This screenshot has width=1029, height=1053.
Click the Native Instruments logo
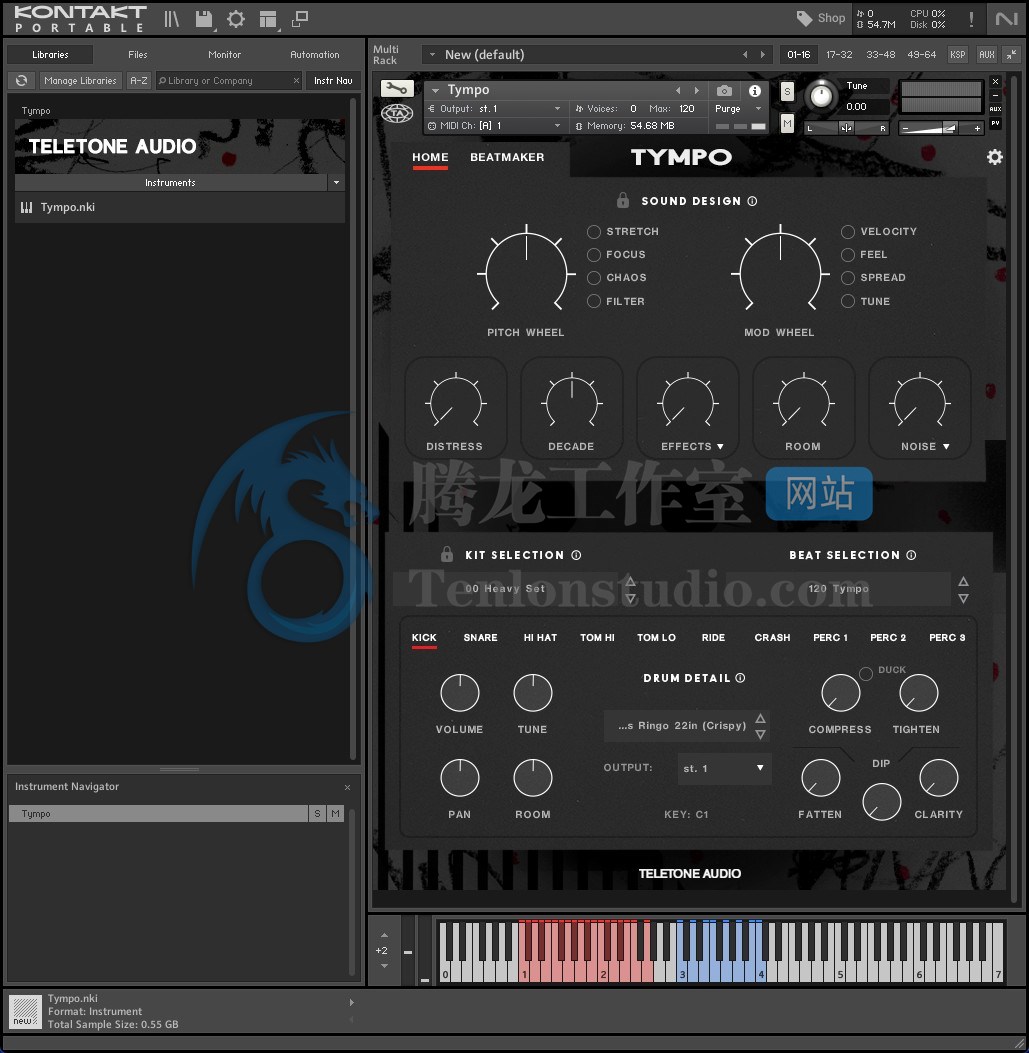(x=1006, y=19)
